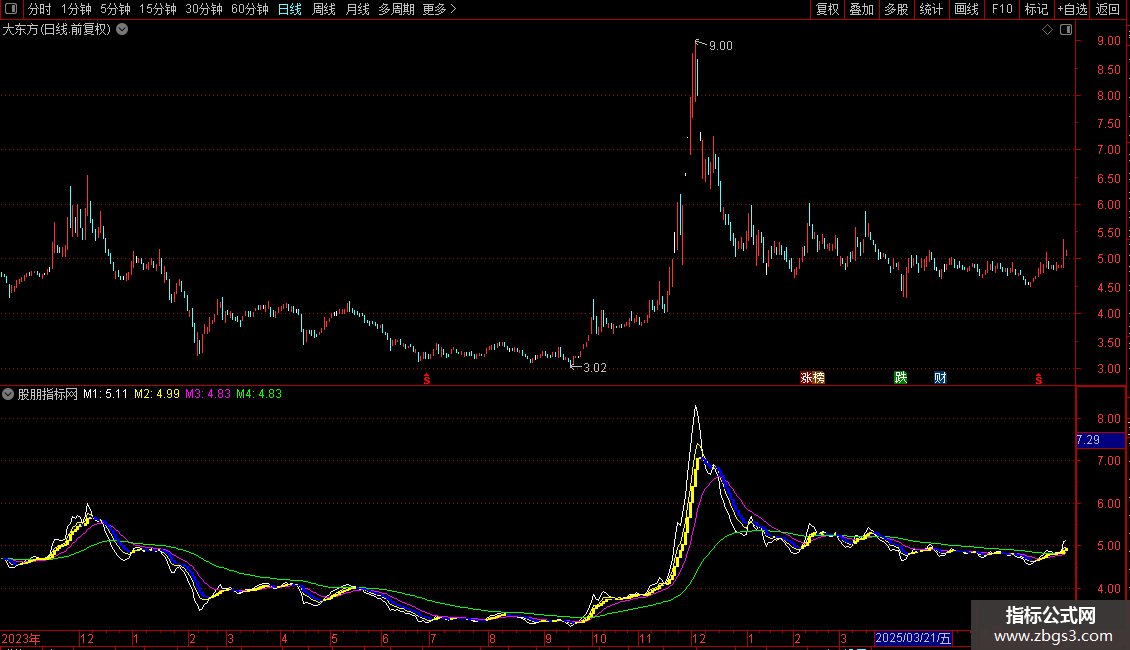Click the diamond marker icon above the chart
The width and height of the screenshot is (1130, 650).
(x=1047, y=30)
